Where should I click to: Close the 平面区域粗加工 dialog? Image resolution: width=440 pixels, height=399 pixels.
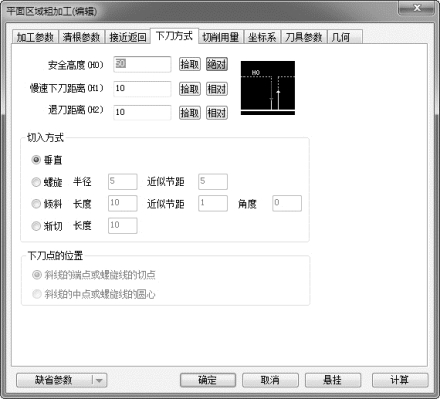click(x=417, y=8)
